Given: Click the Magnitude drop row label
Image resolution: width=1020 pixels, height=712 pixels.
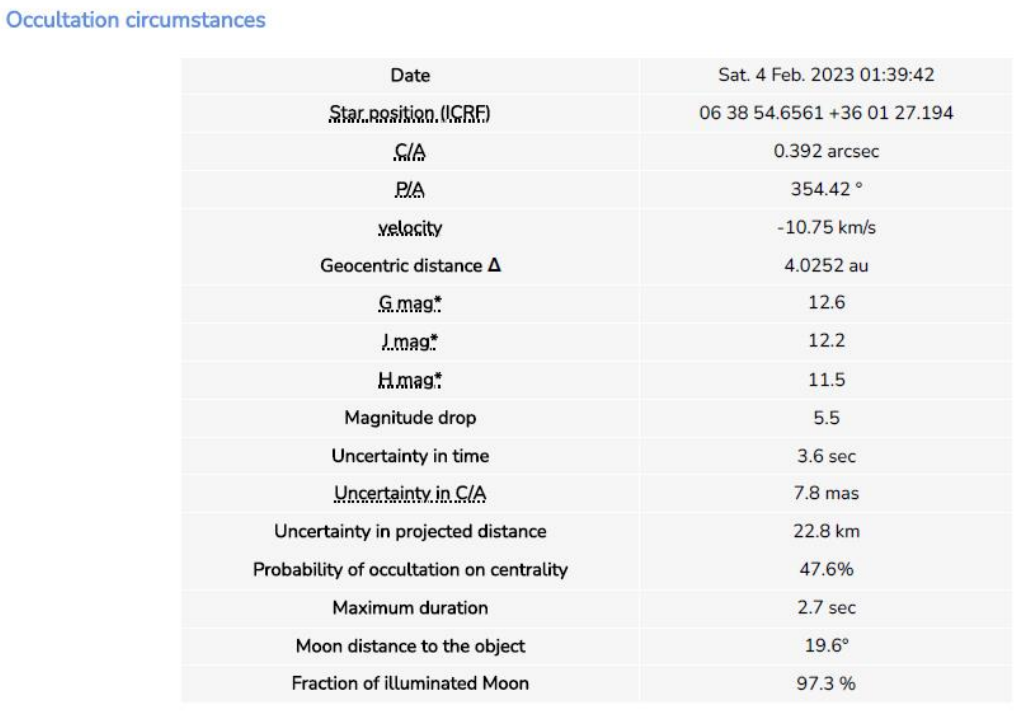Looking at the screenshot, I should pyautogui.click(x=410, y=417).
